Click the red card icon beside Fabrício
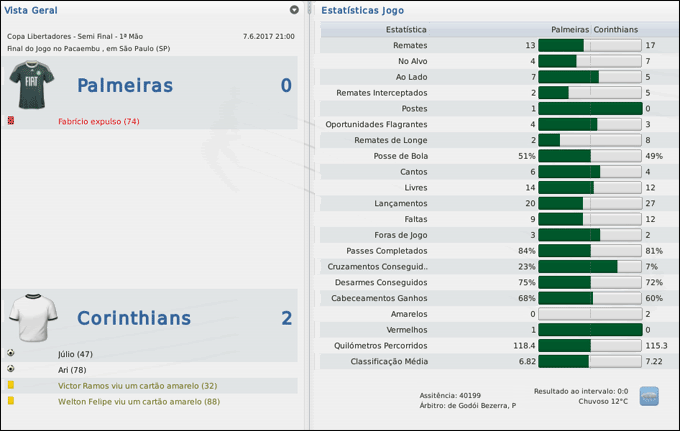The height and width of the screenshot is (431, 680). pyautogui.click(x=11, y=121)
